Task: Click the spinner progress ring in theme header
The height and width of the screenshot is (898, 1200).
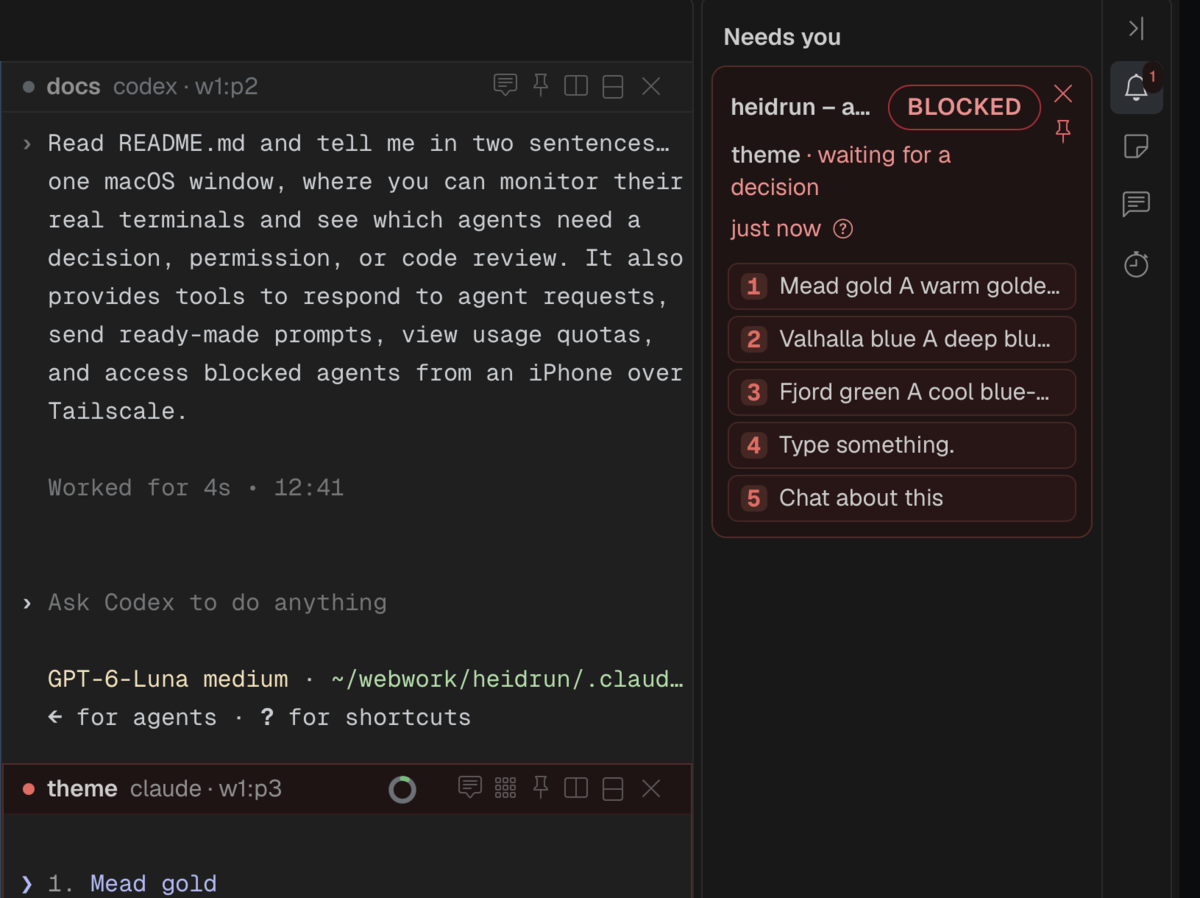Action: [x=402, y=790]
